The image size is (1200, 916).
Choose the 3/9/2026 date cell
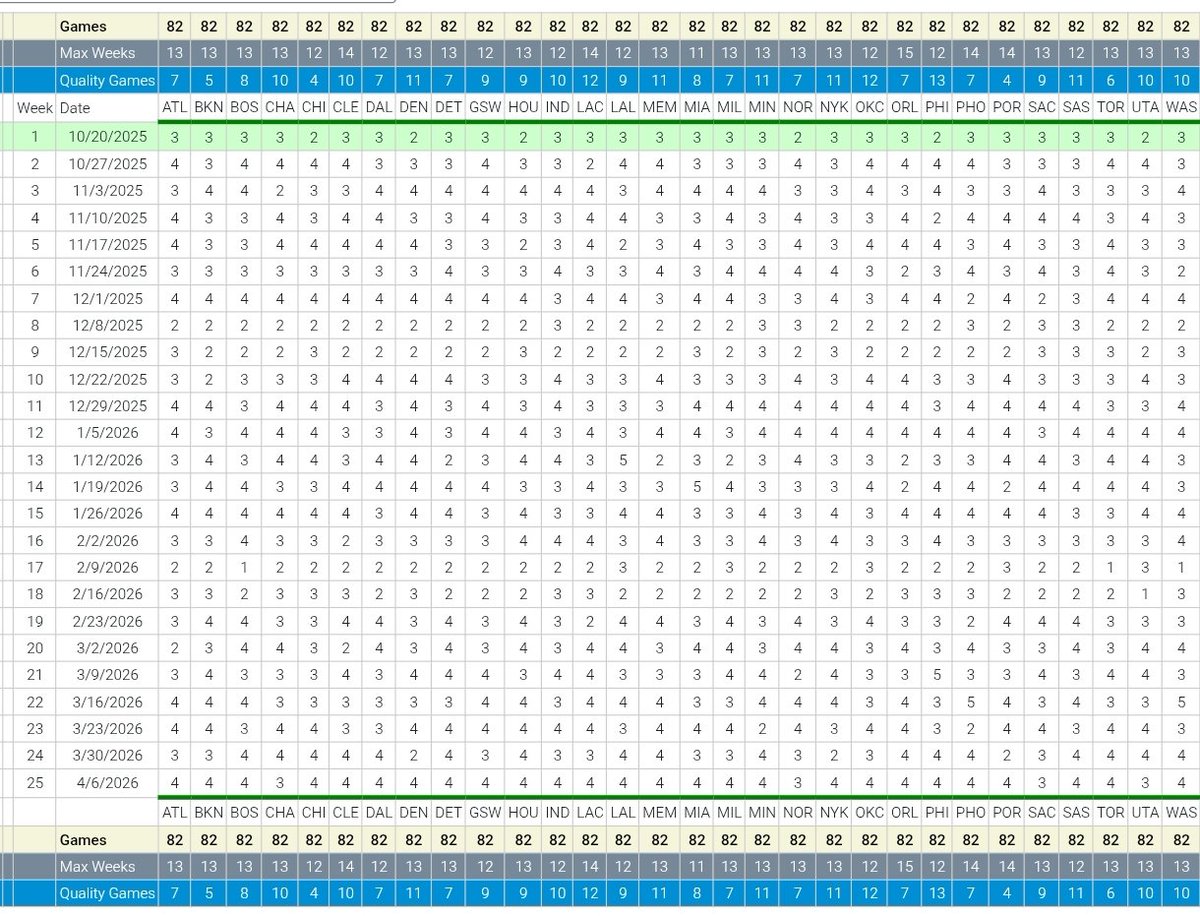(x=107, y=675)
